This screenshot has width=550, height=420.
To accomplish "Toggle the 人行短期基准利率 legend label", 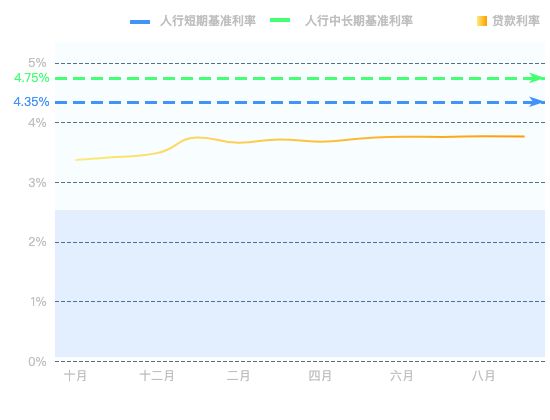I will coord(208,21).
